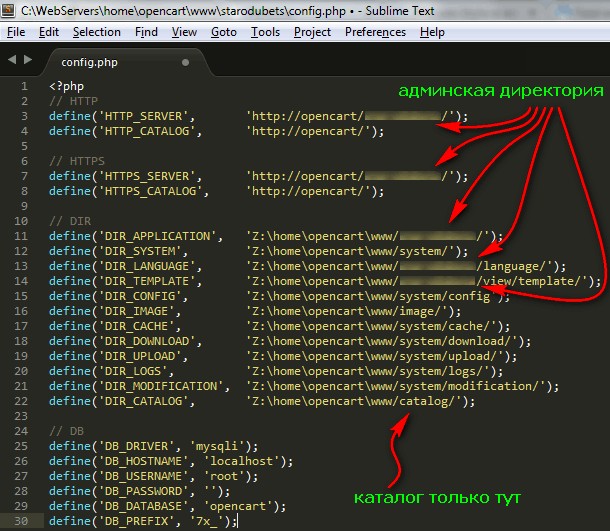
Task: Click the left tab scroll arrow
Action: (11, 61)
